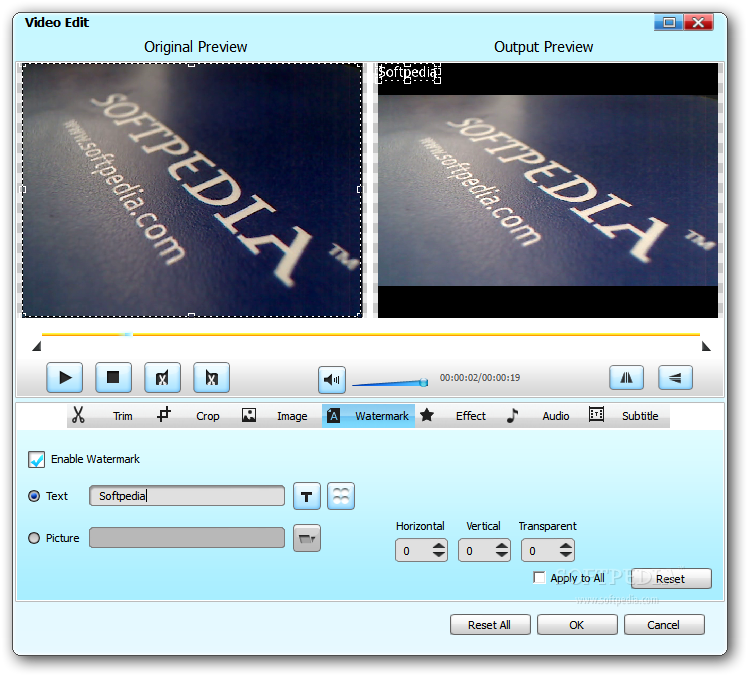Increase the Transparent value
Screen dimensions: 748x676
pos(566,546)
